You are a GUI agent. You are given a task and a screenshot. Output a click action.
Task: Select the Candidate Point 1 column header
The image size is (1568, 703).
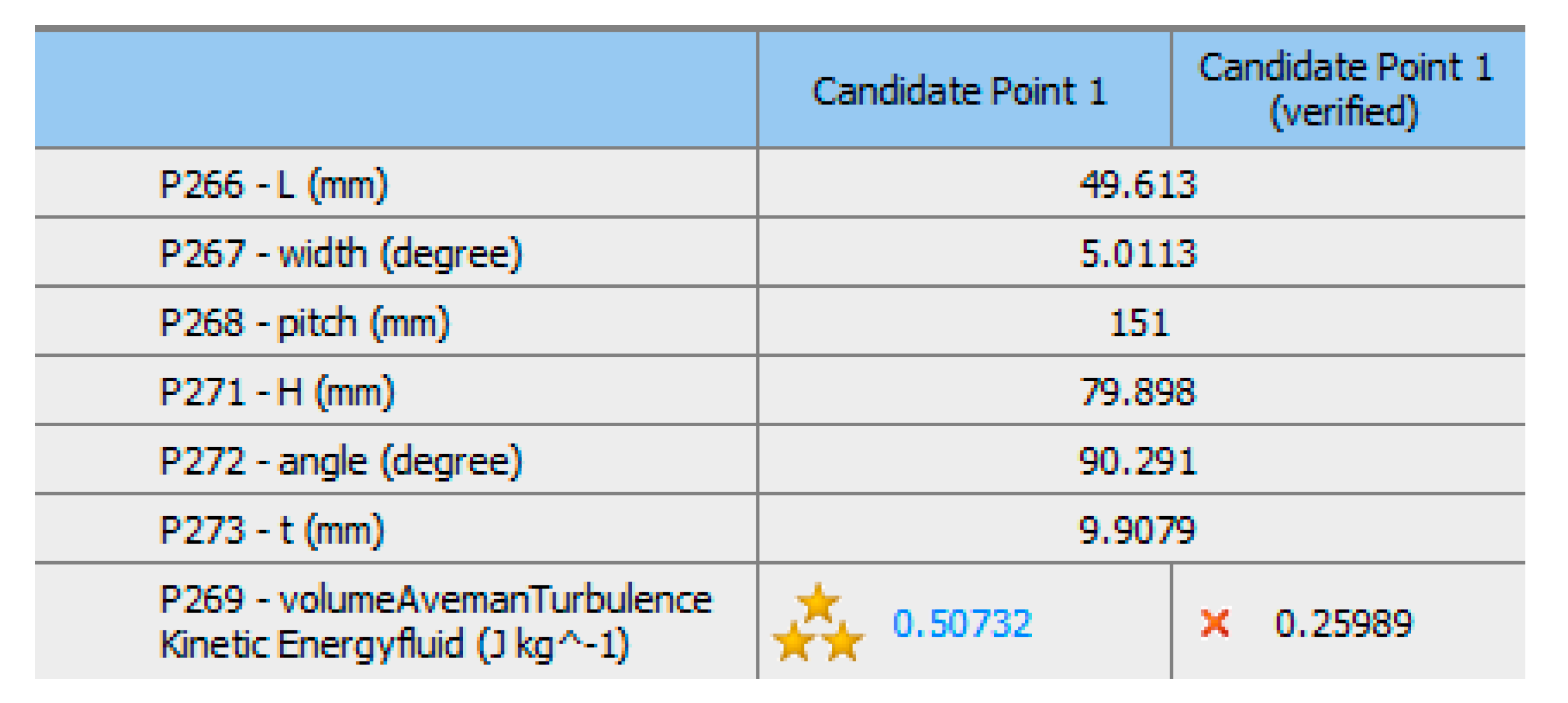(x=960, y=91)
